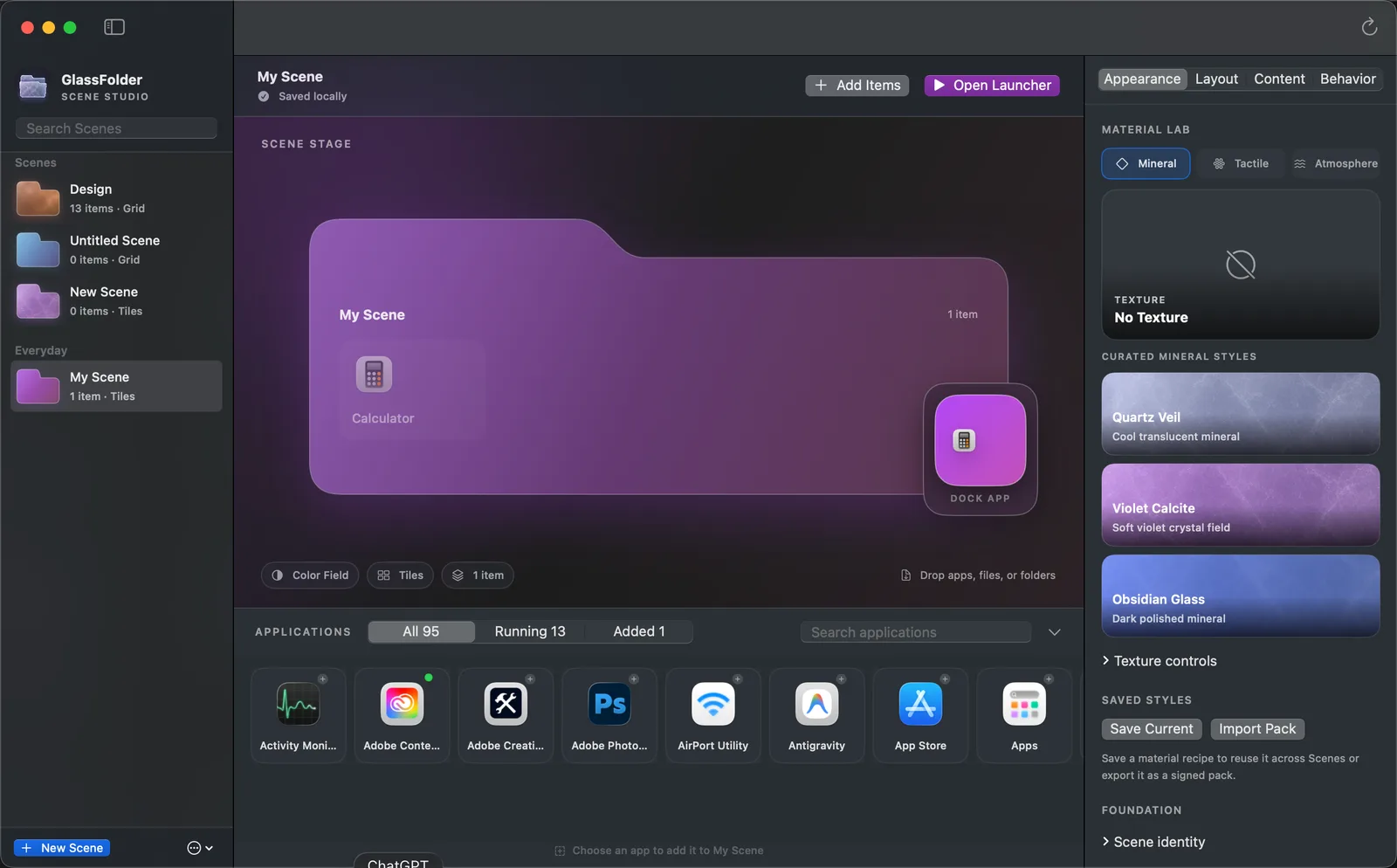Click plus badge on Activity Monitor tile
Screen dimensions: 1397x868
point(322,679)
